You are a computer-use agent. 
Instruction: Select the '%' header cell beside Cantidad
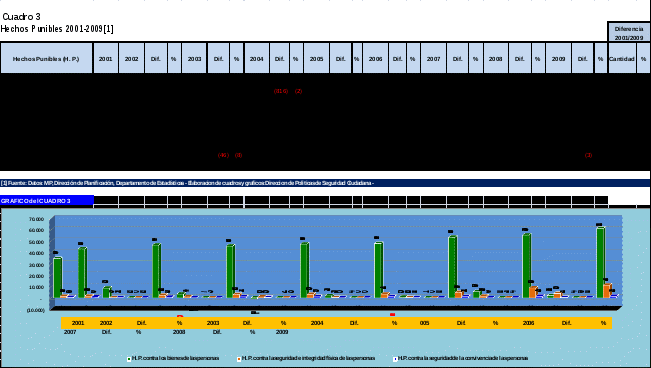(643, 59)
